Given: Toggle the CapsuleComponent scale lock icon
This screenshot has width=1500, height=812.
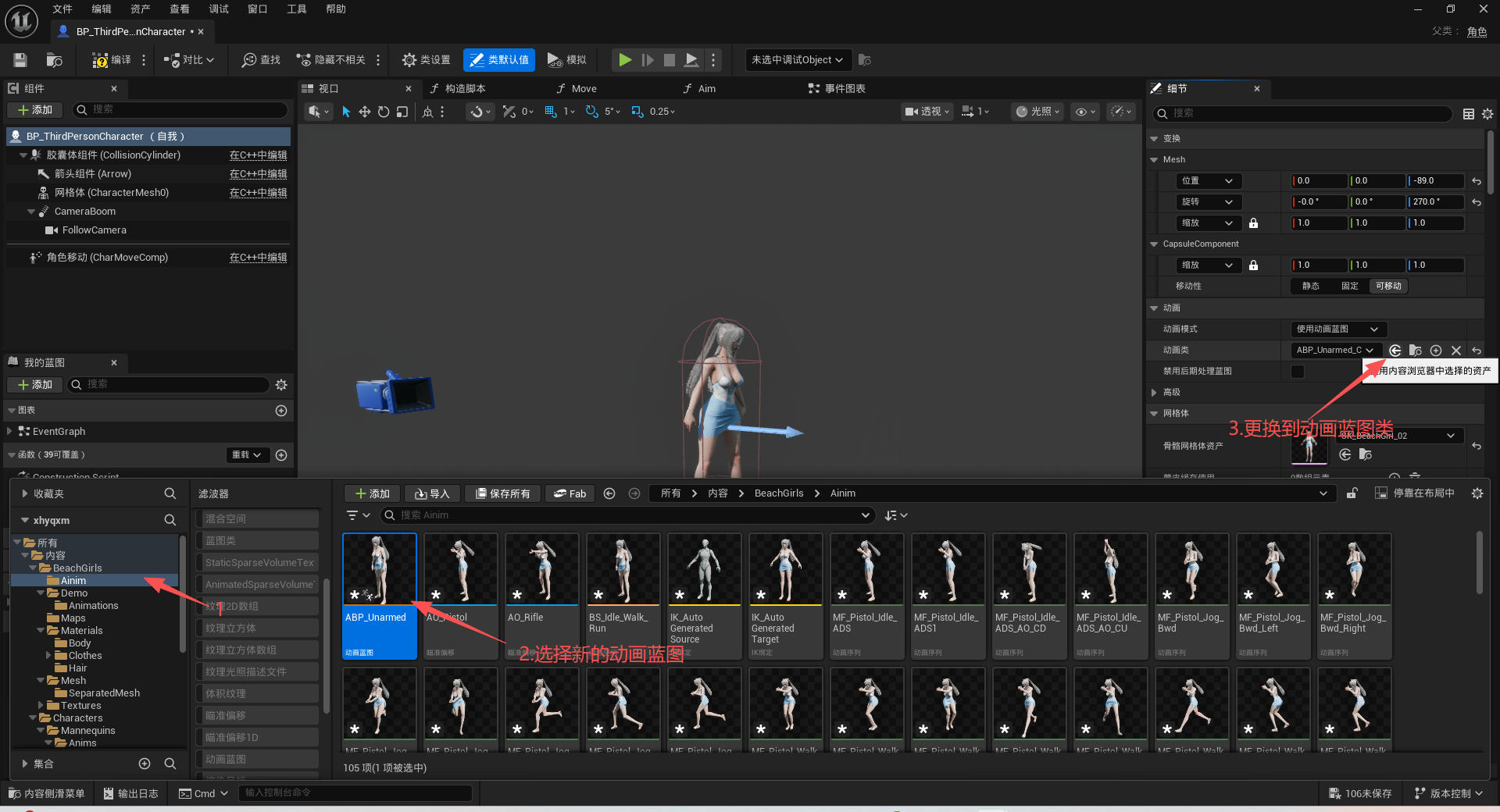Looking at the screenshot, I should coord(1254,265).
